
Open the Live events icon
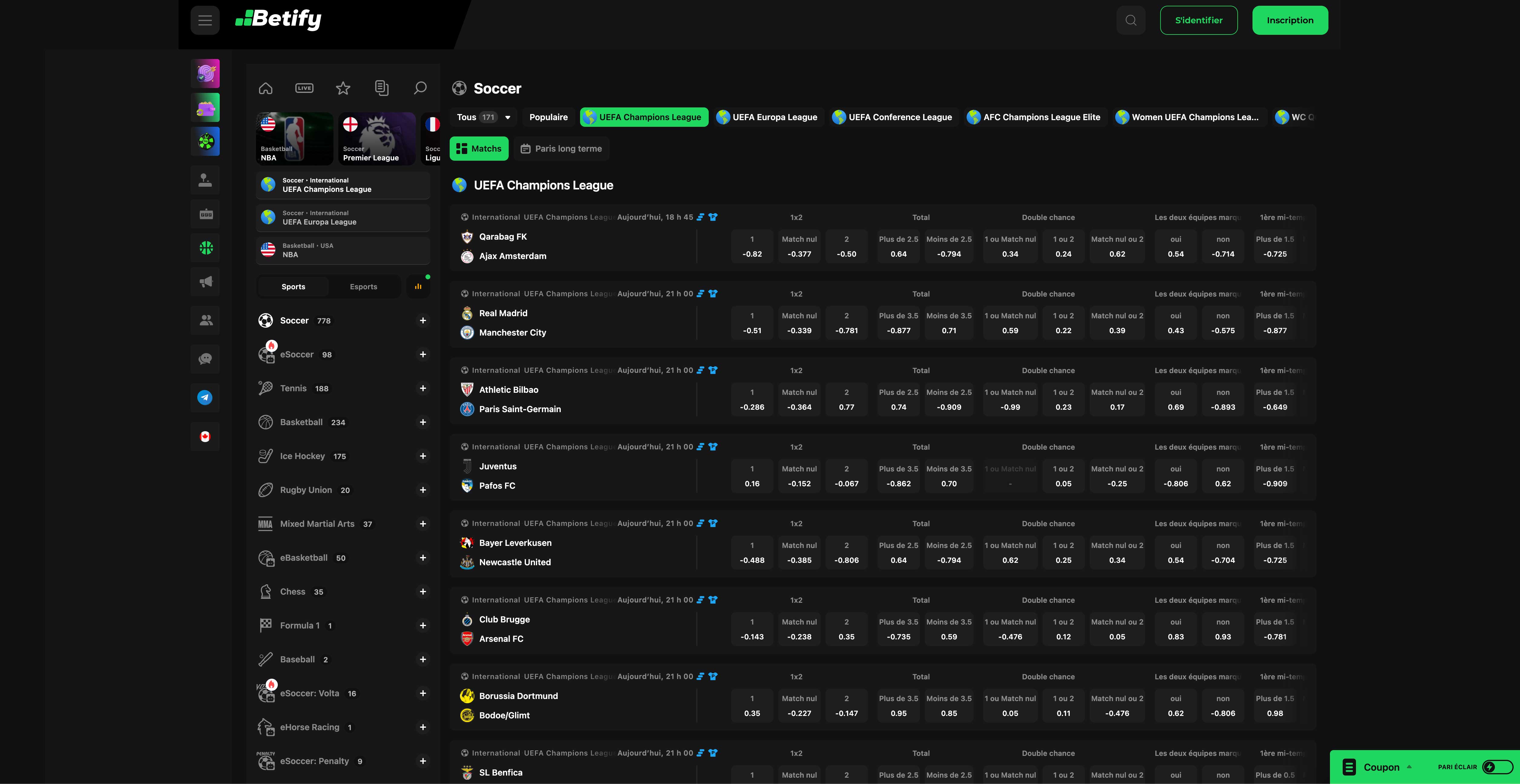tap(304, 87)
